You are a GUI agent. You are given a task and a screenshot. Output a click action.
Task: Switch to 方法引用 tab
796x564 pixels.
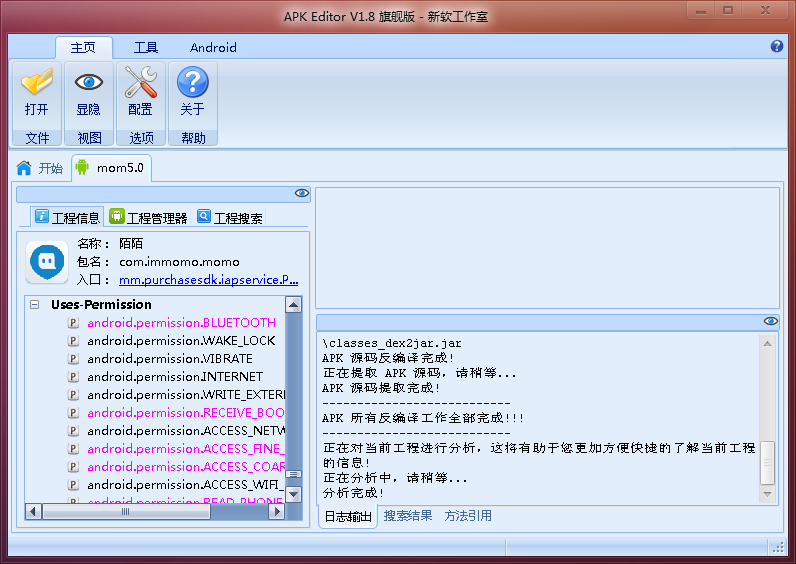(x=468, y=516)
